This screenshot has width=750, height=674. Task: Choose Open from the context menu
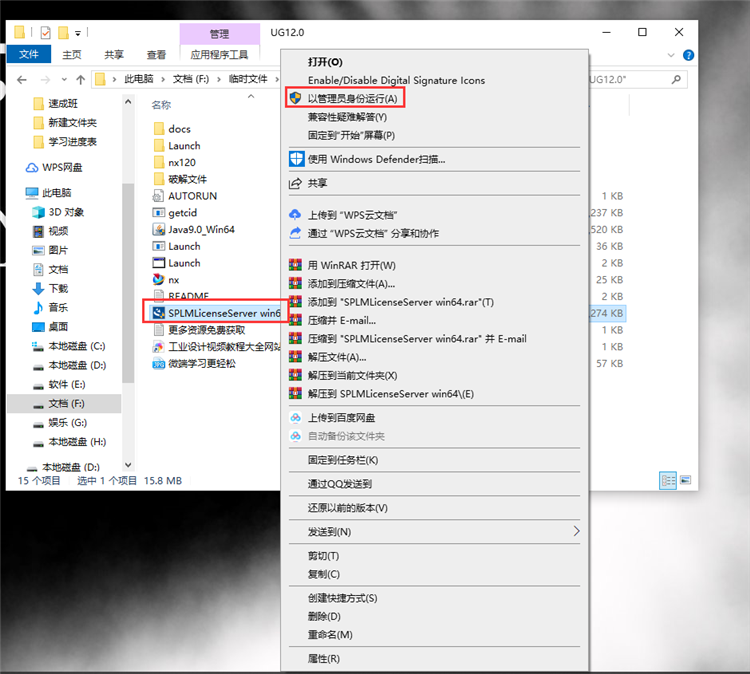(325, 62)
